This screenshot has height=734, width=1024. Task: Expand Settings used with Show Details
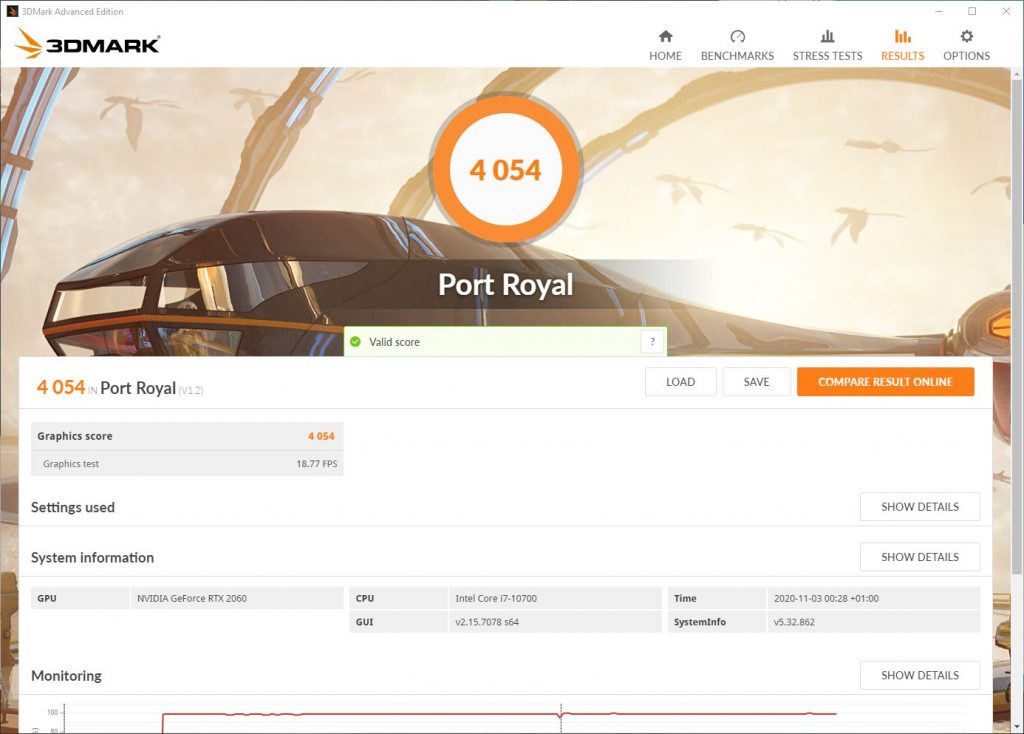(920, 507)
